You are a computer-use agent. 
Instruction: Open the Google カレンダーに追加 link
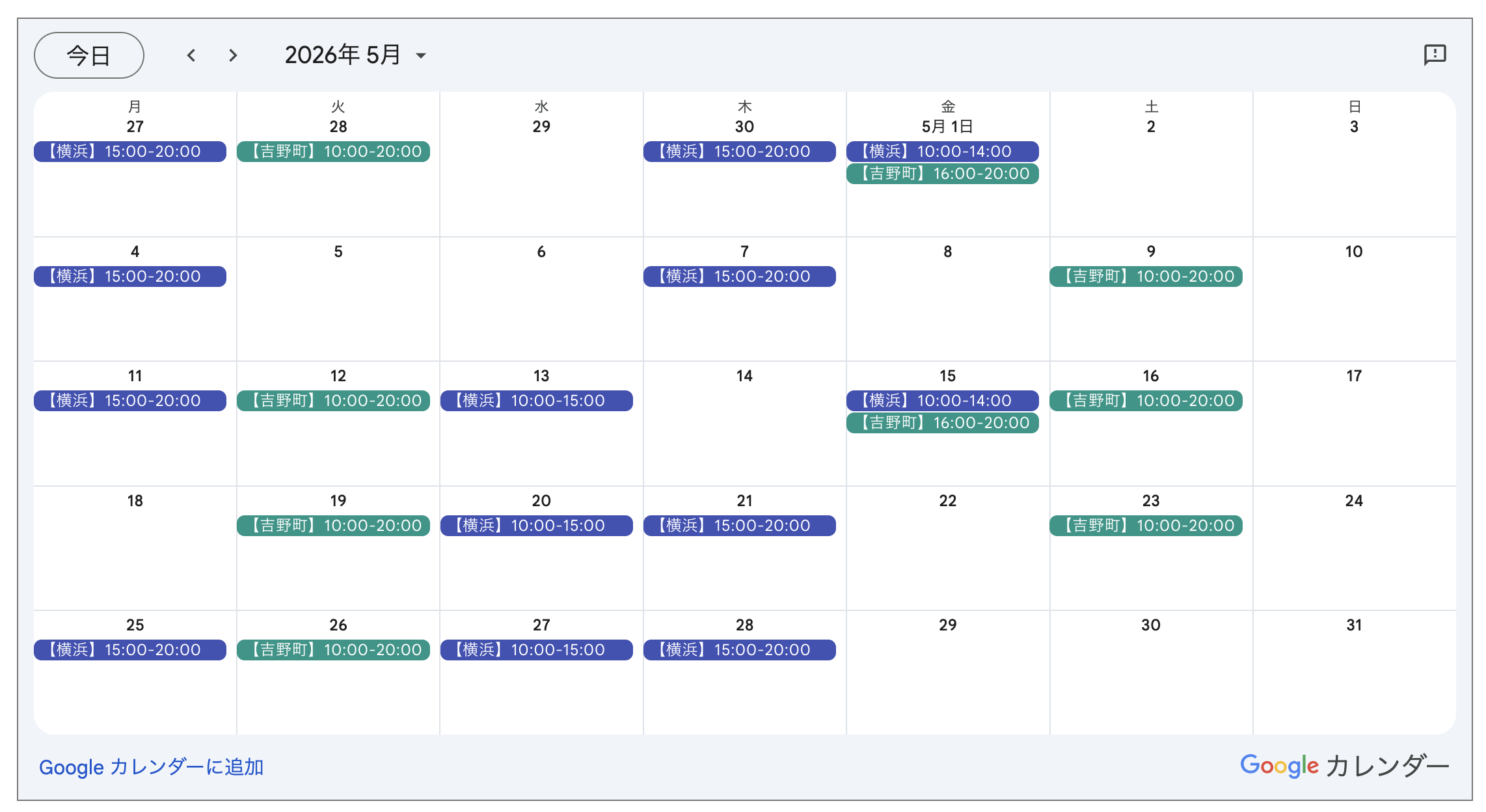click(151, 767)
